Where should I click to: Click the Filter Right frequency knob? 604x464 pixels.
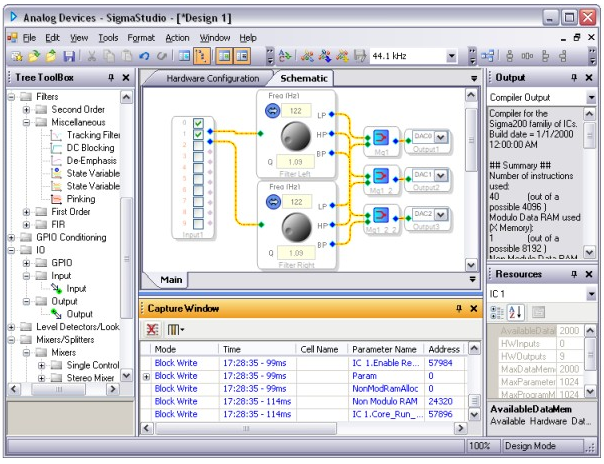coord(296,227)
